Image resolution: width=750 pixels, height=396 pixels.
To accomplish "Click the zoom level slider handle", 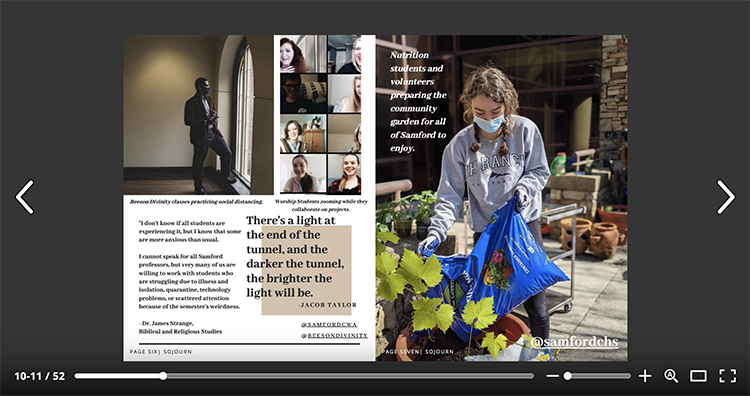I will [567, 376].
